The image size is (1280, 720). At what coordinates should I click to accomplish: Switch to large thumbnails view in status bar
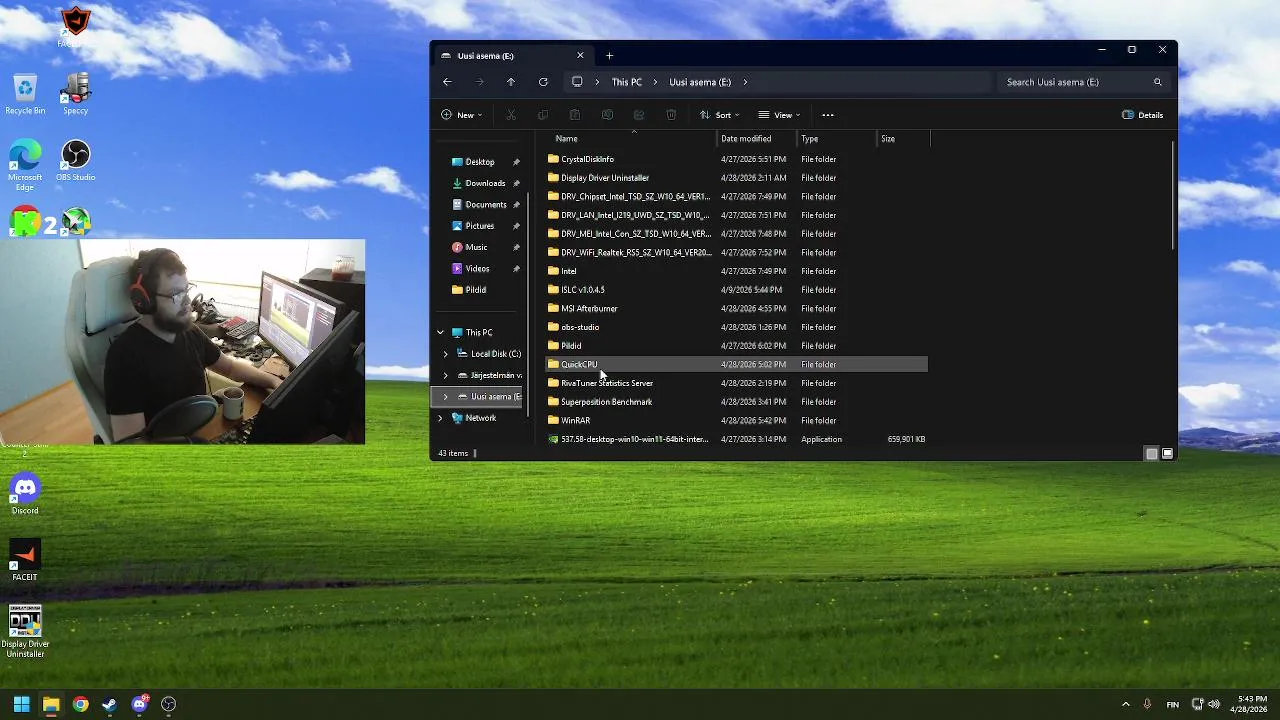1167,453
